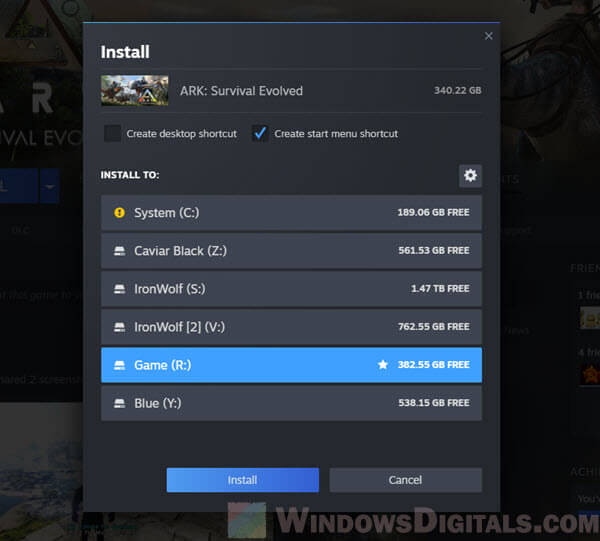
Task: Click 762.55 GB FREE value
Action: pyautogui.click(x=434, y=327)
